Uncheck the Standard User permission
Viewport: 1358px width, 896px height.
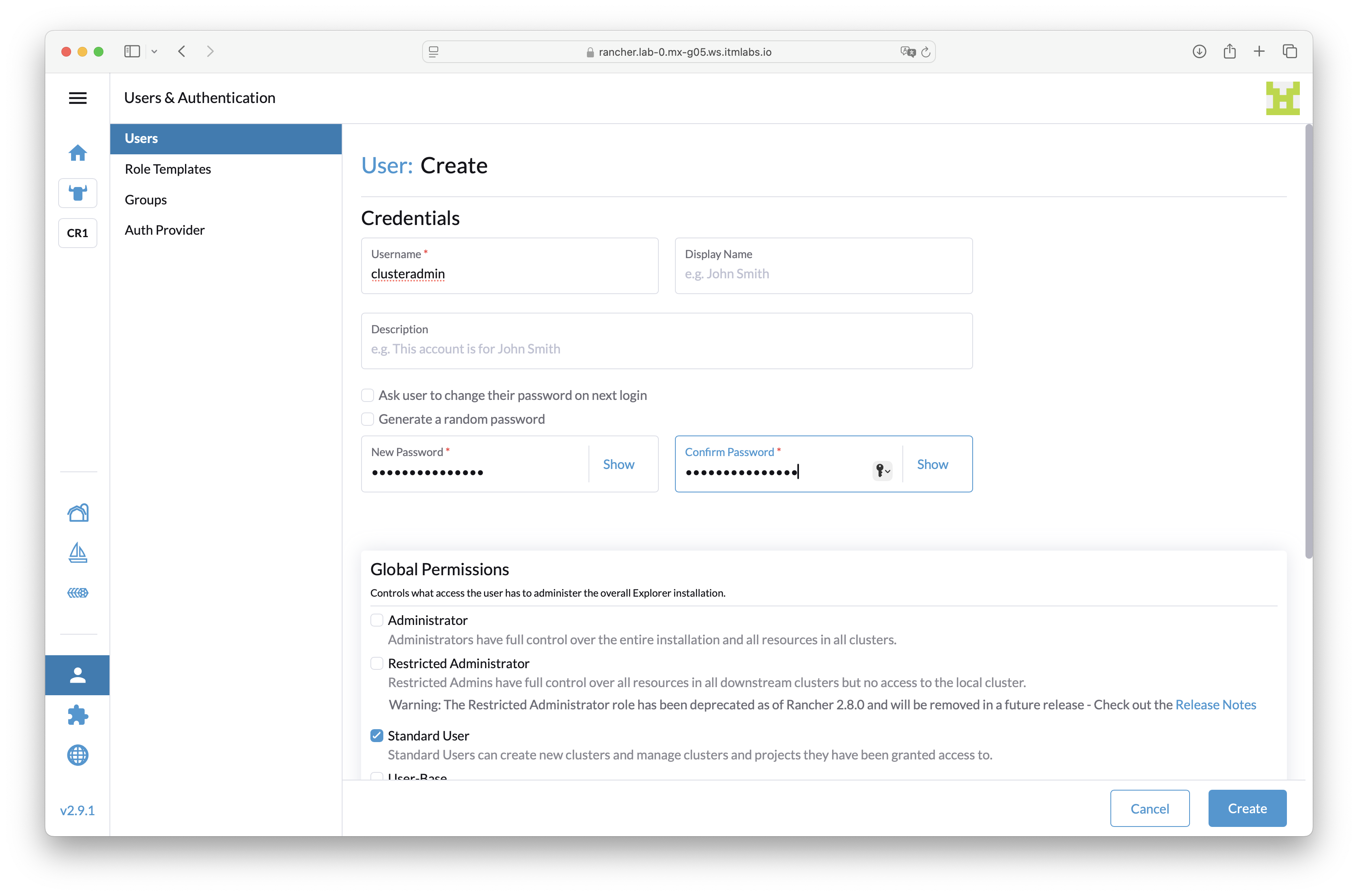[376, 736]
